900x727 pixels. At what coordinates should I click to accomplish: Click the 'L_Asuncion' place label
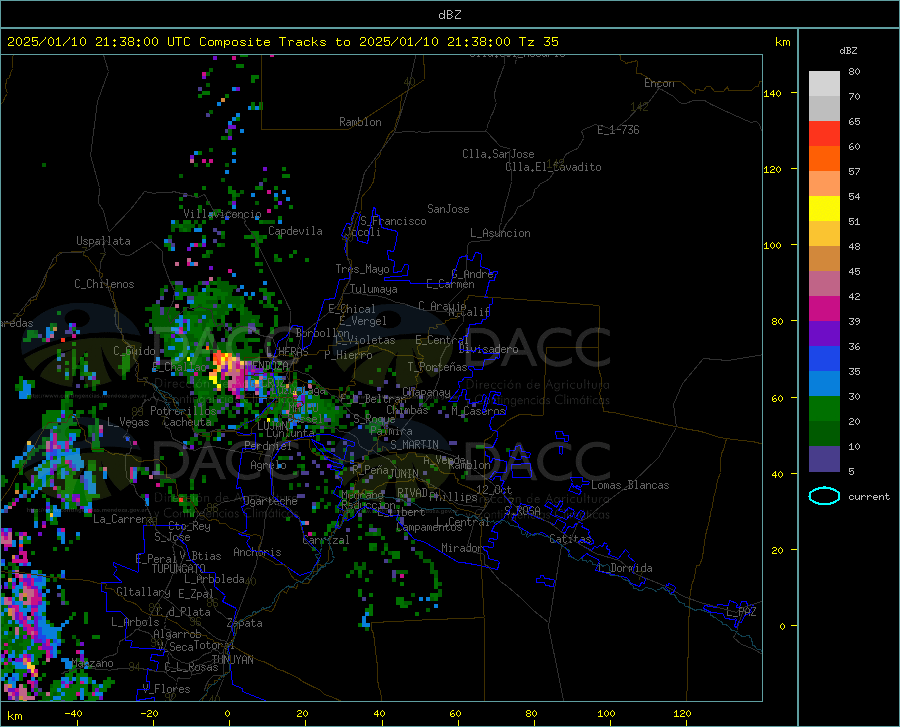500,233
